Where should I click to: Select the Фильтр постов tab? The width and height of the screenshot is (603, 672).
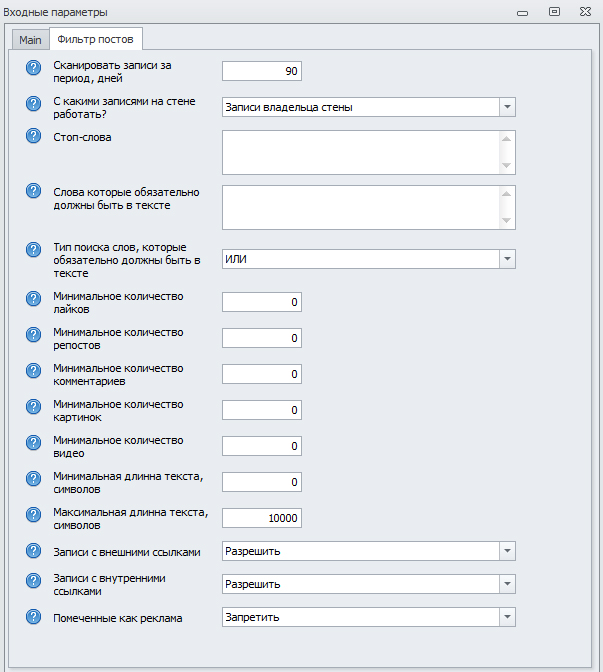tap(96, 39)
